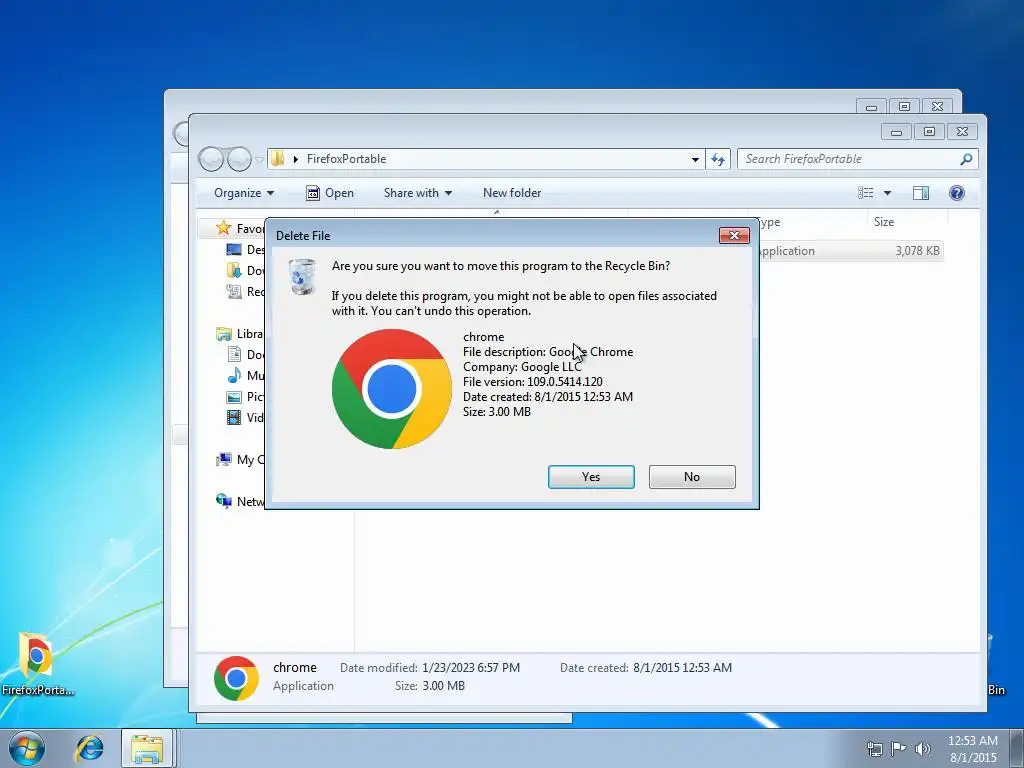Maximize the FirefoxPortable Explorer window
1024x768 pixels.
[x=929, y=131]
